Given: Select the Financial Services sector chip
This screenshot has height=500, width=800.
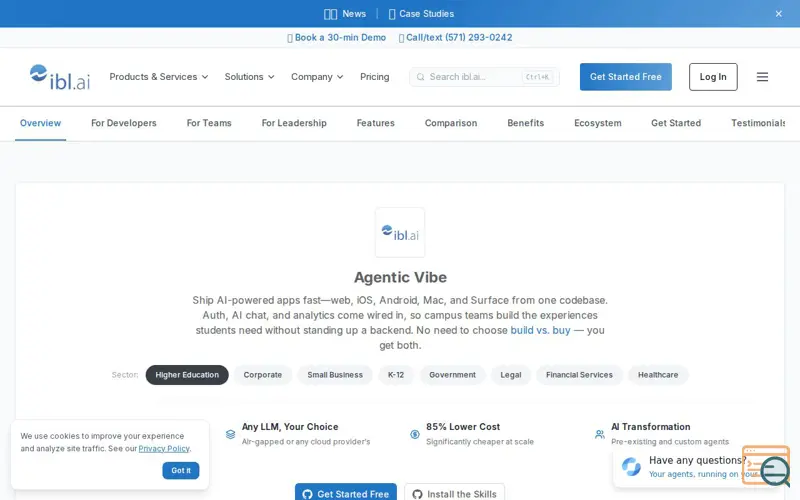Looking at the screenshot, I should 579,375.
